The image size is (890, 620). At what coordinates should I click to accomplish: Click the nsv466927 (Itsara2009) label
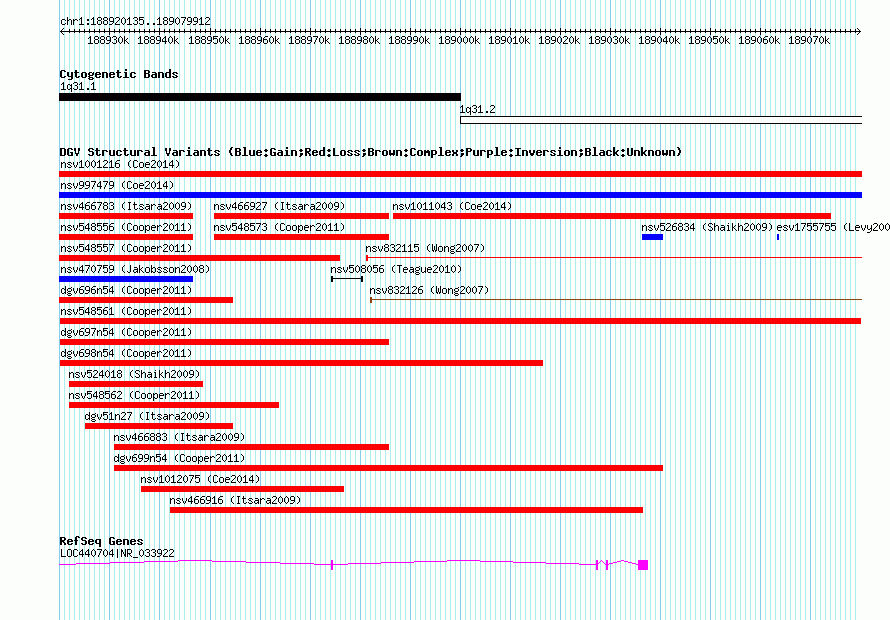[x=279, y=206]
